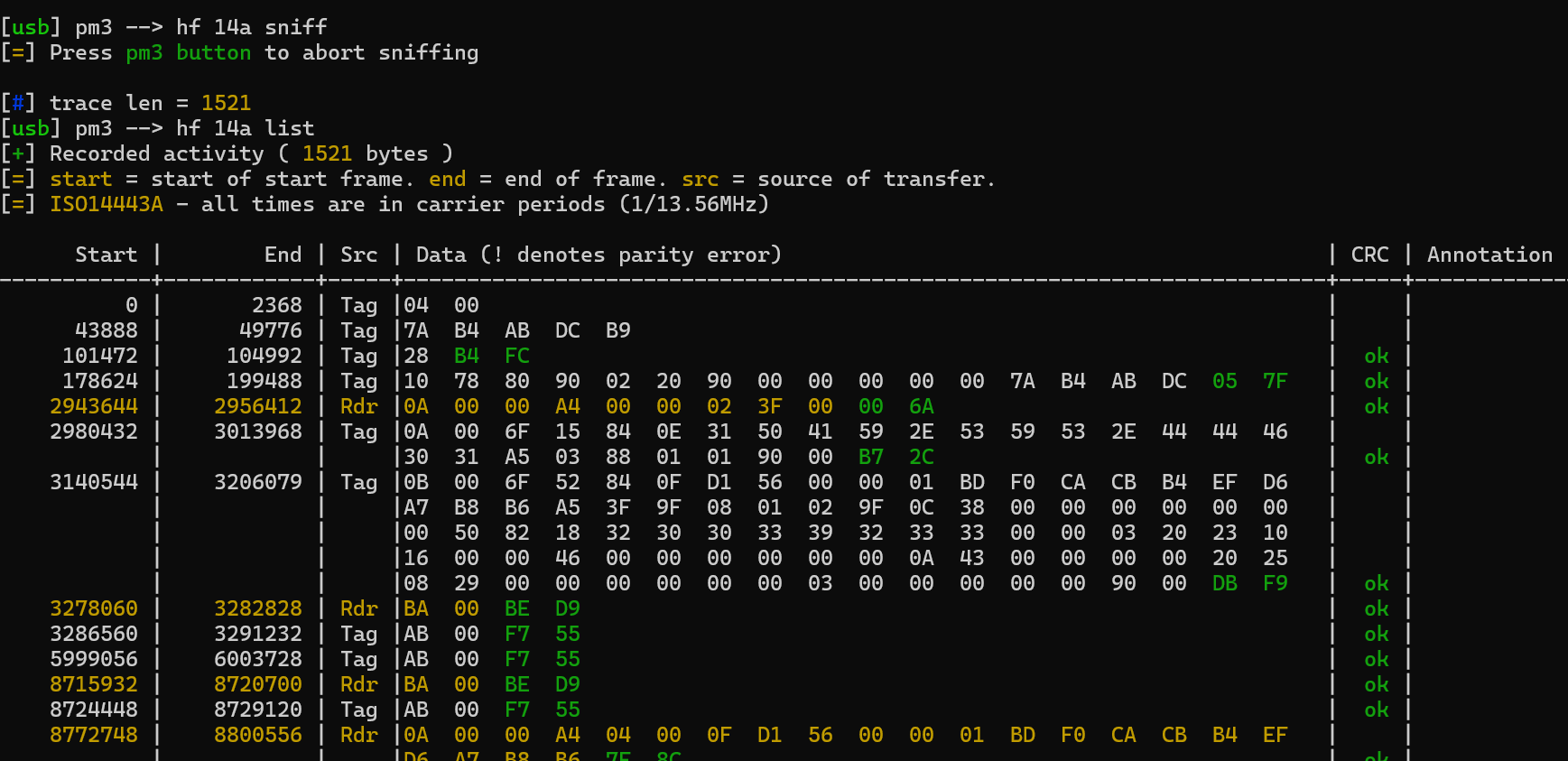Viewport: 1568px width, 761px height.
Task: Select start time 101472
Action: [x=100, y=356]
